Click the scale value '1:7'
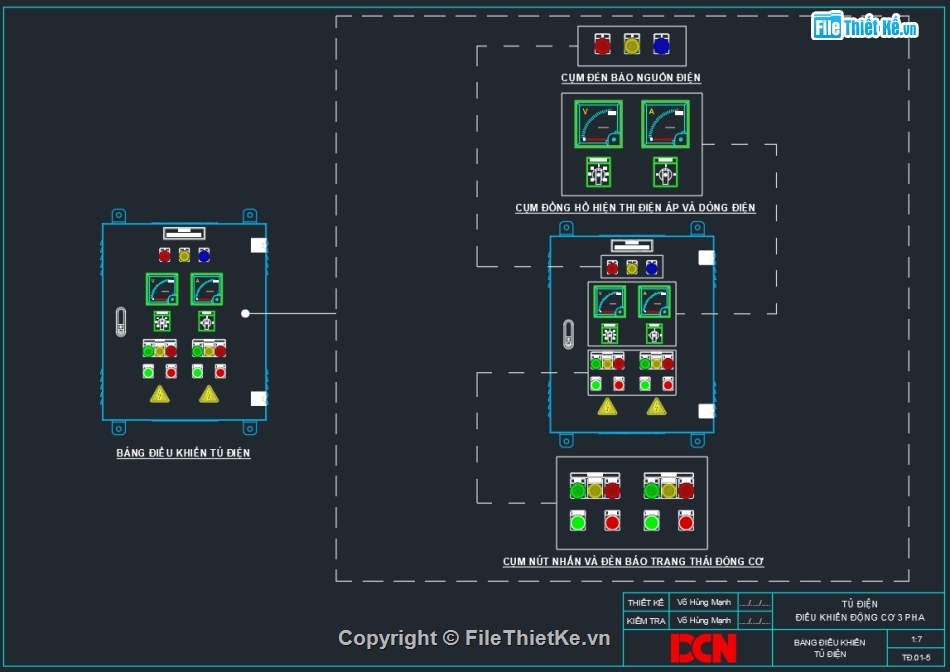 (917, 639)
